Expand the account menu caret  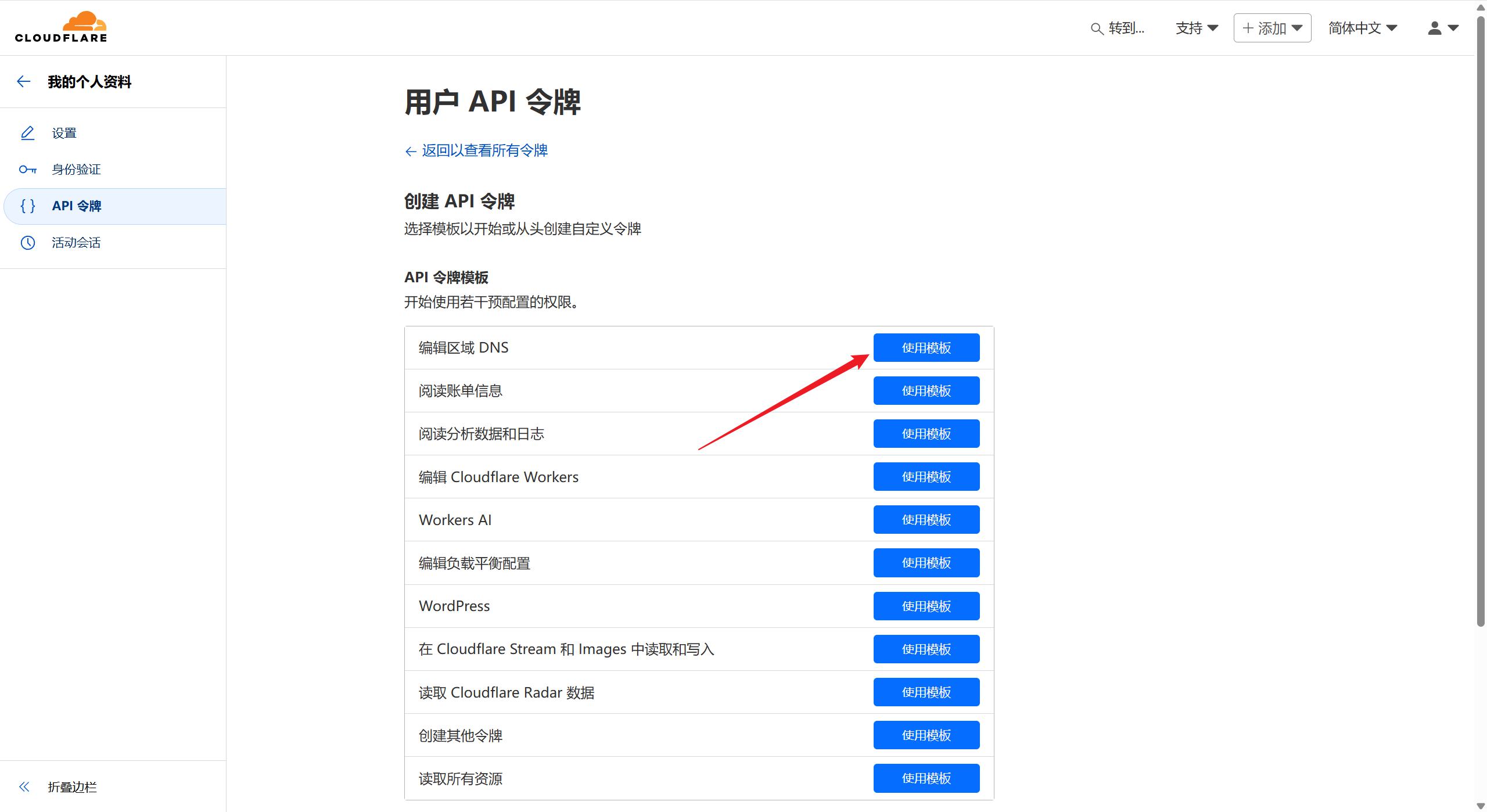[1453, 28]
